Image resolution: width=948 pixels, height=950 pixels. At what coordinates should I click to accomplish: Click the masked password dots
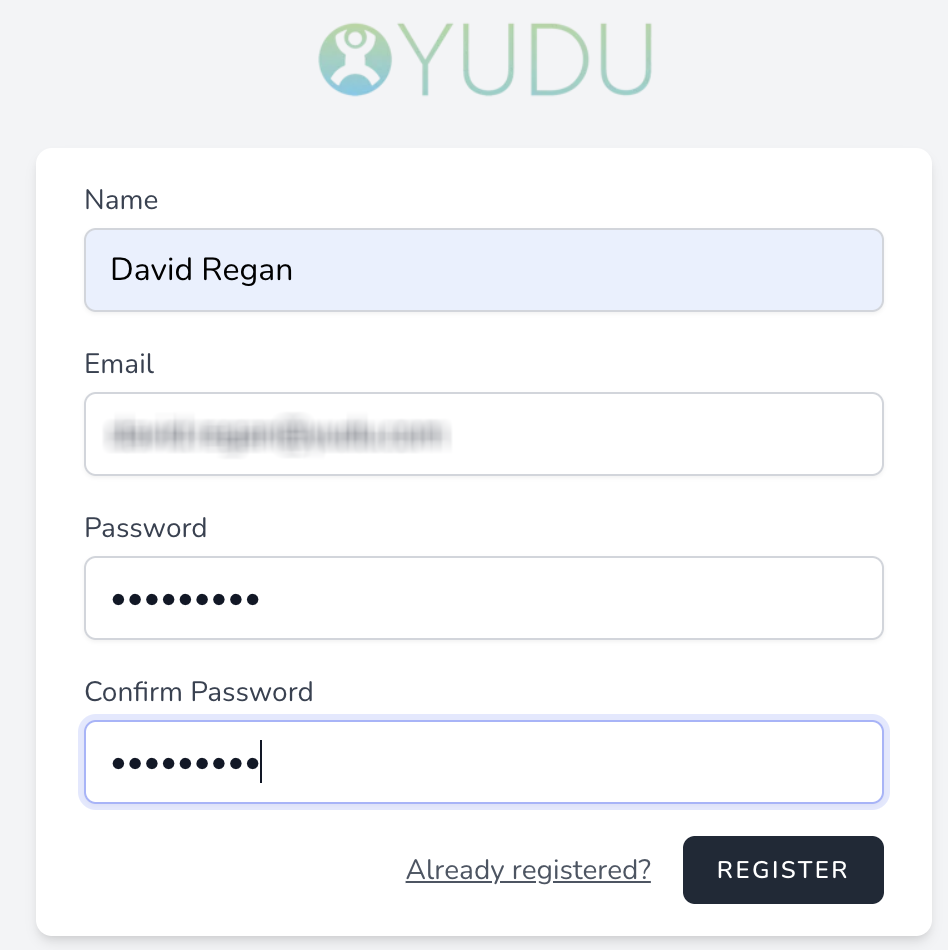(185, 597)
